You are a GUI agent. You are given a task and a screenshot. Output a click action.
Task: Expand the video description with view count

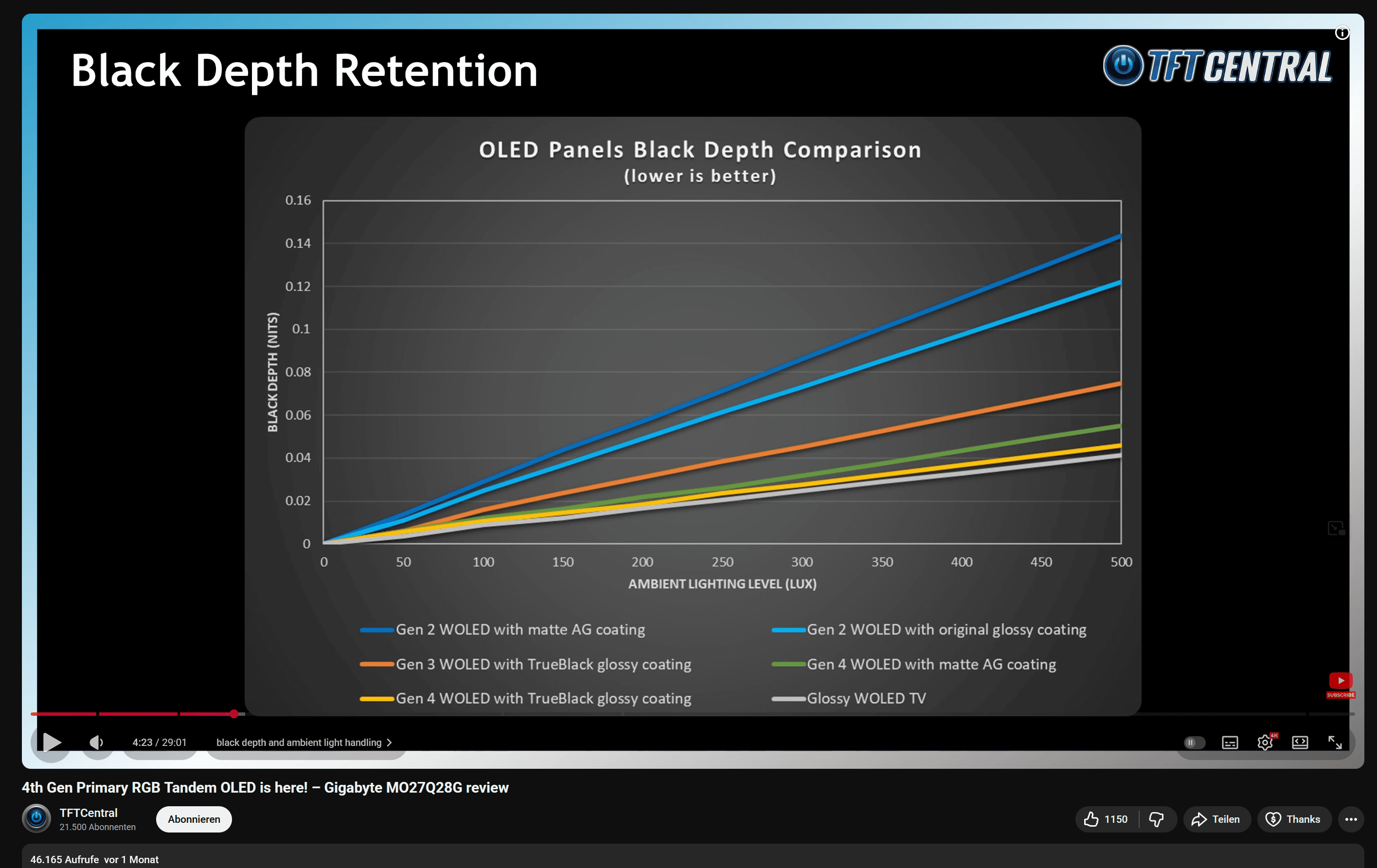click(x=94, y=859)
